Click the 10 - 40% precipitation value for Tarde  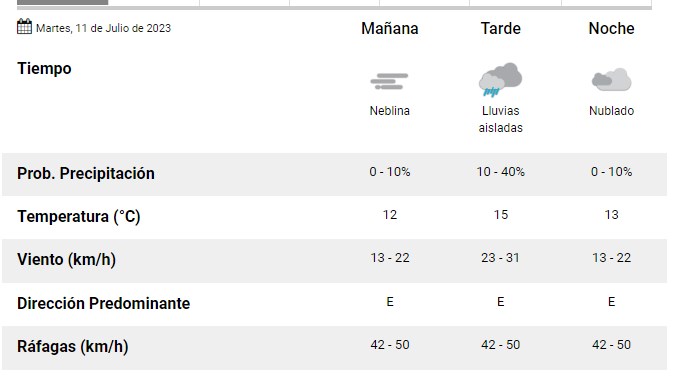501,172
